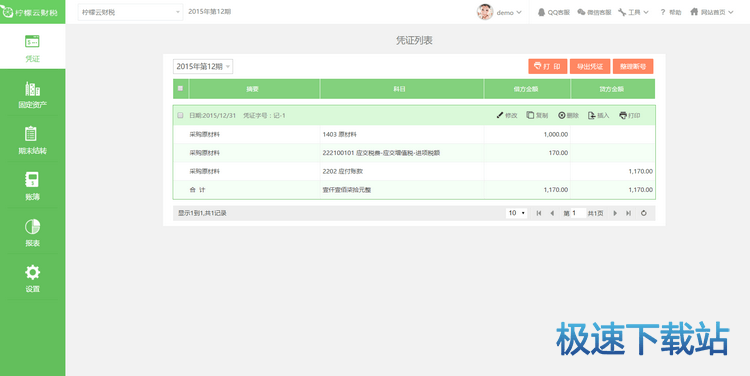This screenshot has width=750, height=376.
Task: Click the 整理断号 renumber button
Action: click(633, 66)
